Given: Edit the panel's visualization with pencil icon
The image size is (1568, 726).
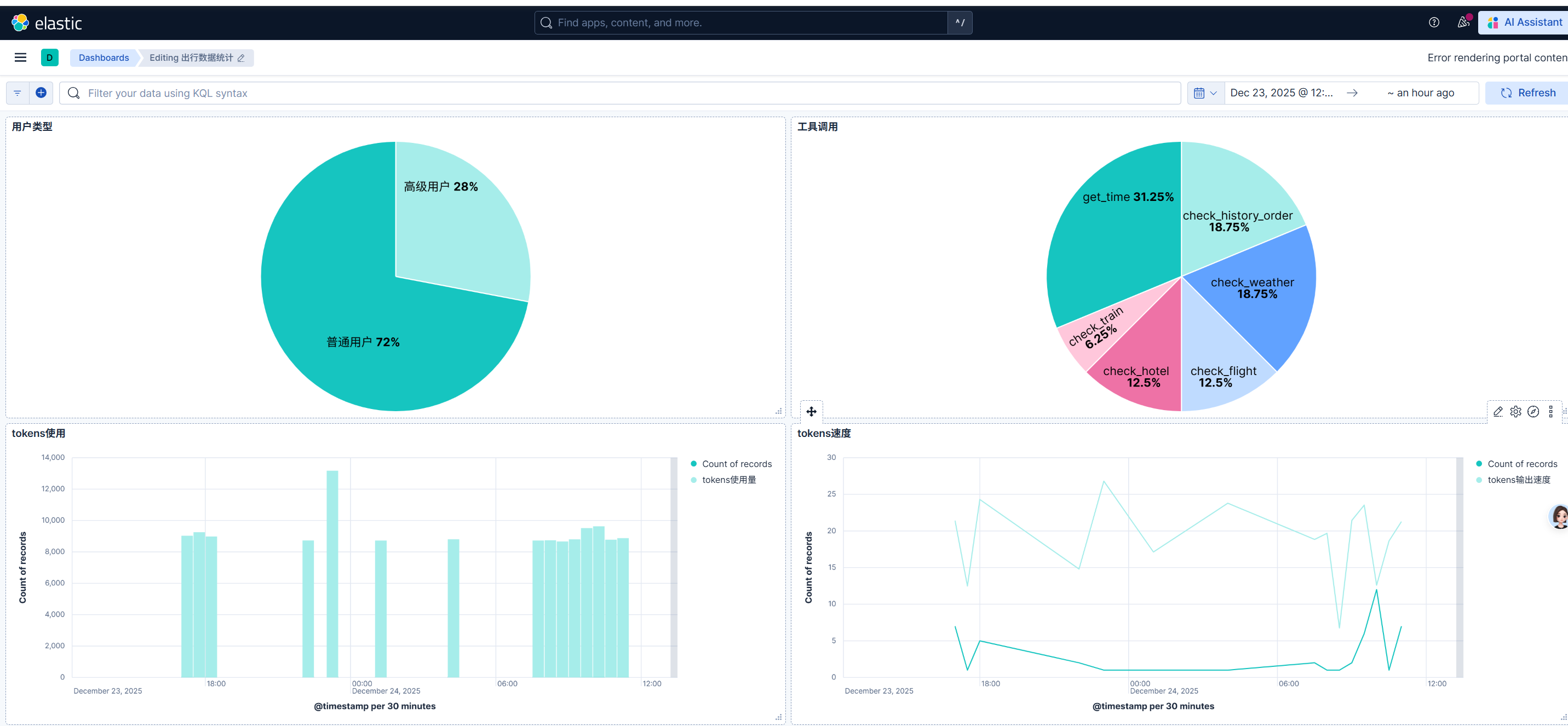Looking at the screenshot, I should pos(1498,411).
